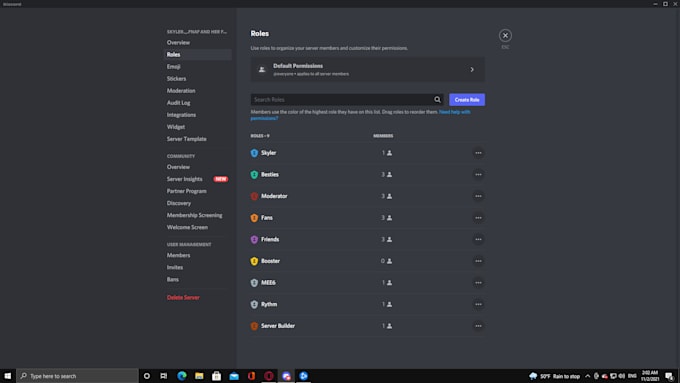680x383 pixels.
Task: View members icon of Skyler role
Action: pos(389,153)
